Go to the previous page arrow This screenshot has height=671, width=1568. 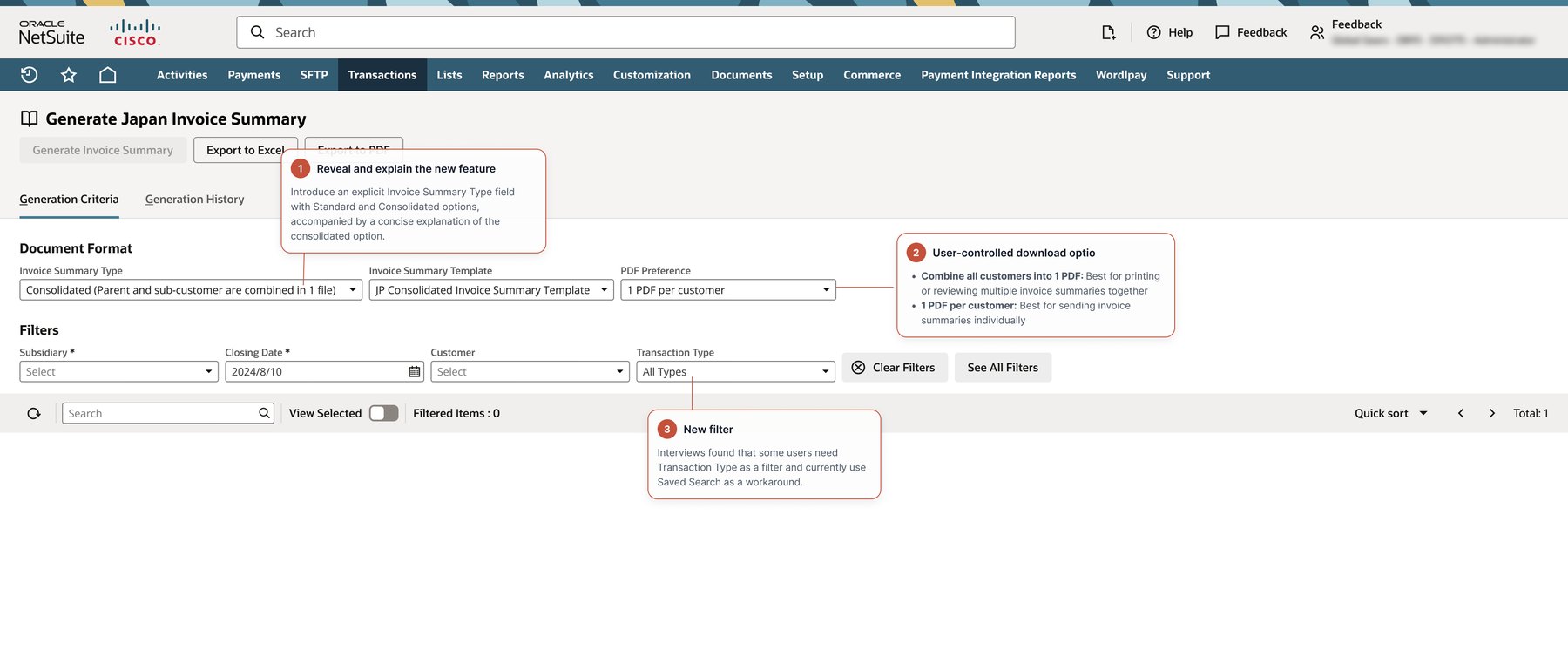[x=1461, y=413]
